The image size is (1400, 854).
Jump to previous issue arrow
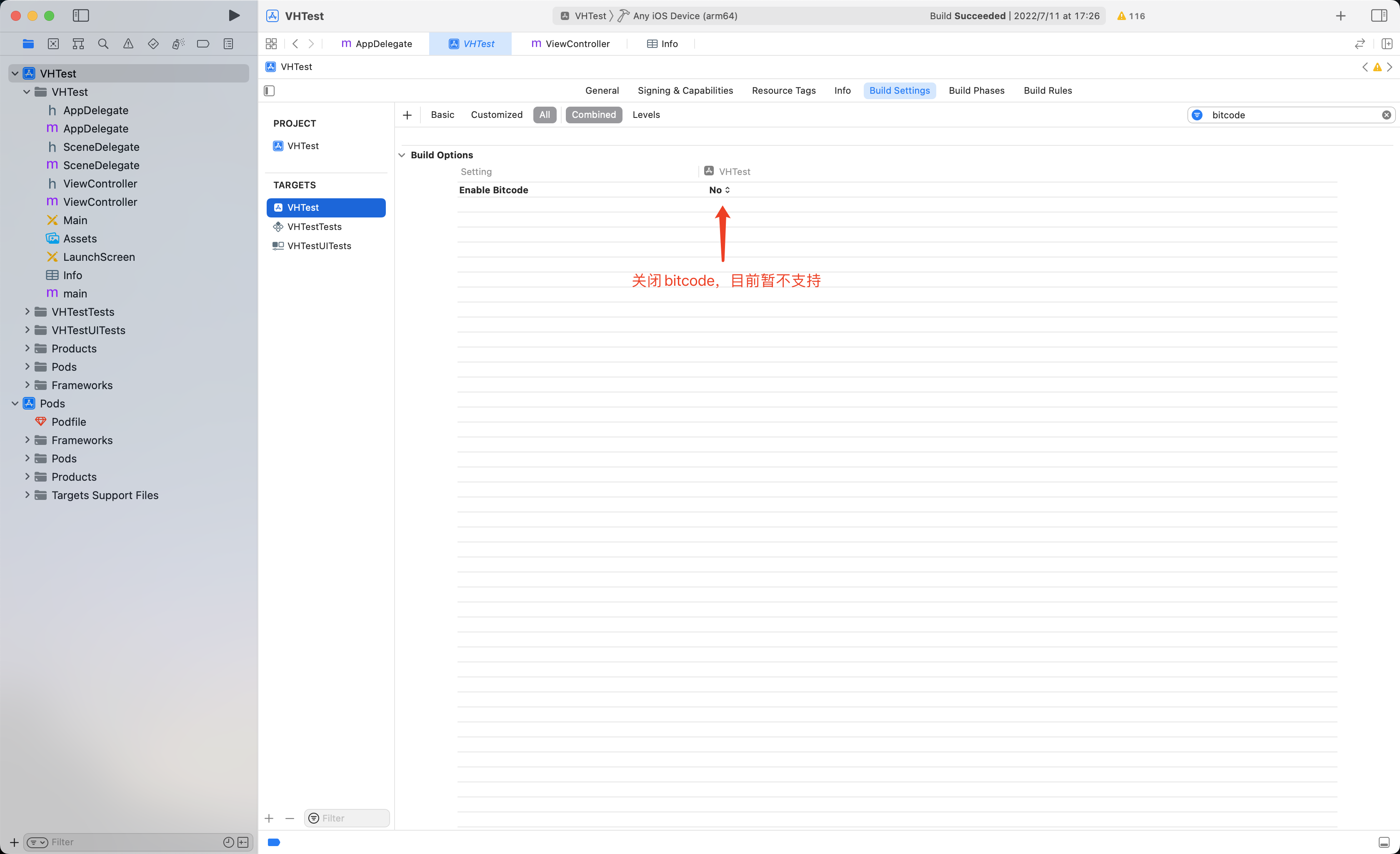click(x=1365, y=67)
